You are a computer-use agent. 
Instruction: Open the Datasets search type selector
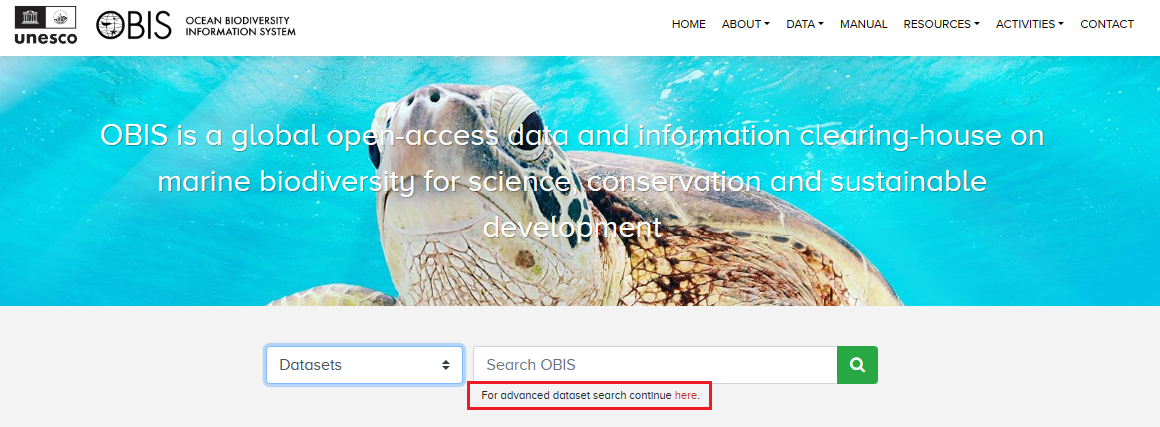(365, 365)
